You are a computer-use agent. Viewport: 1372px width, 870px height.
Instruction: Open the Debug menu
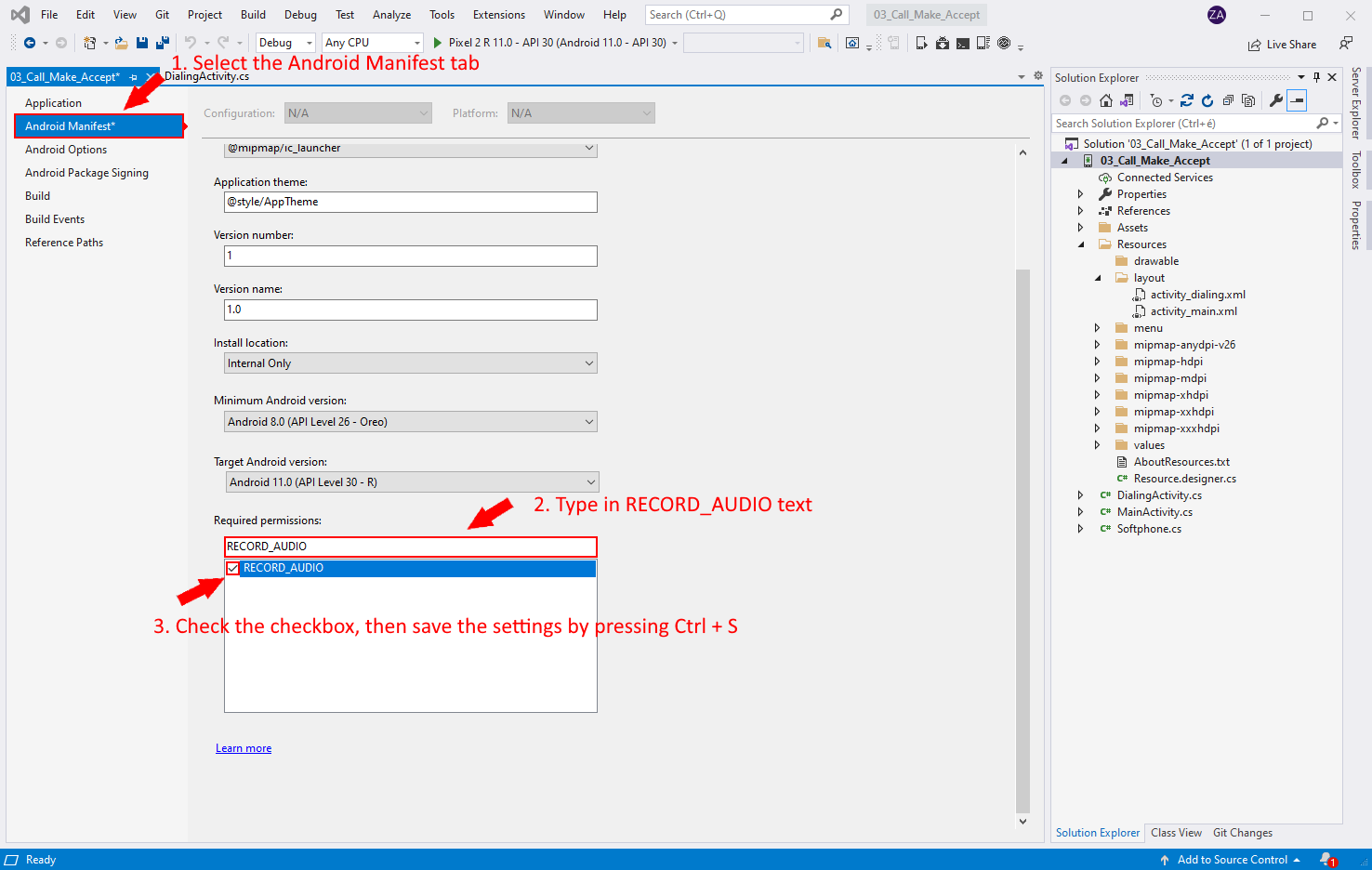pyautogui.click(x=300, y=14)
